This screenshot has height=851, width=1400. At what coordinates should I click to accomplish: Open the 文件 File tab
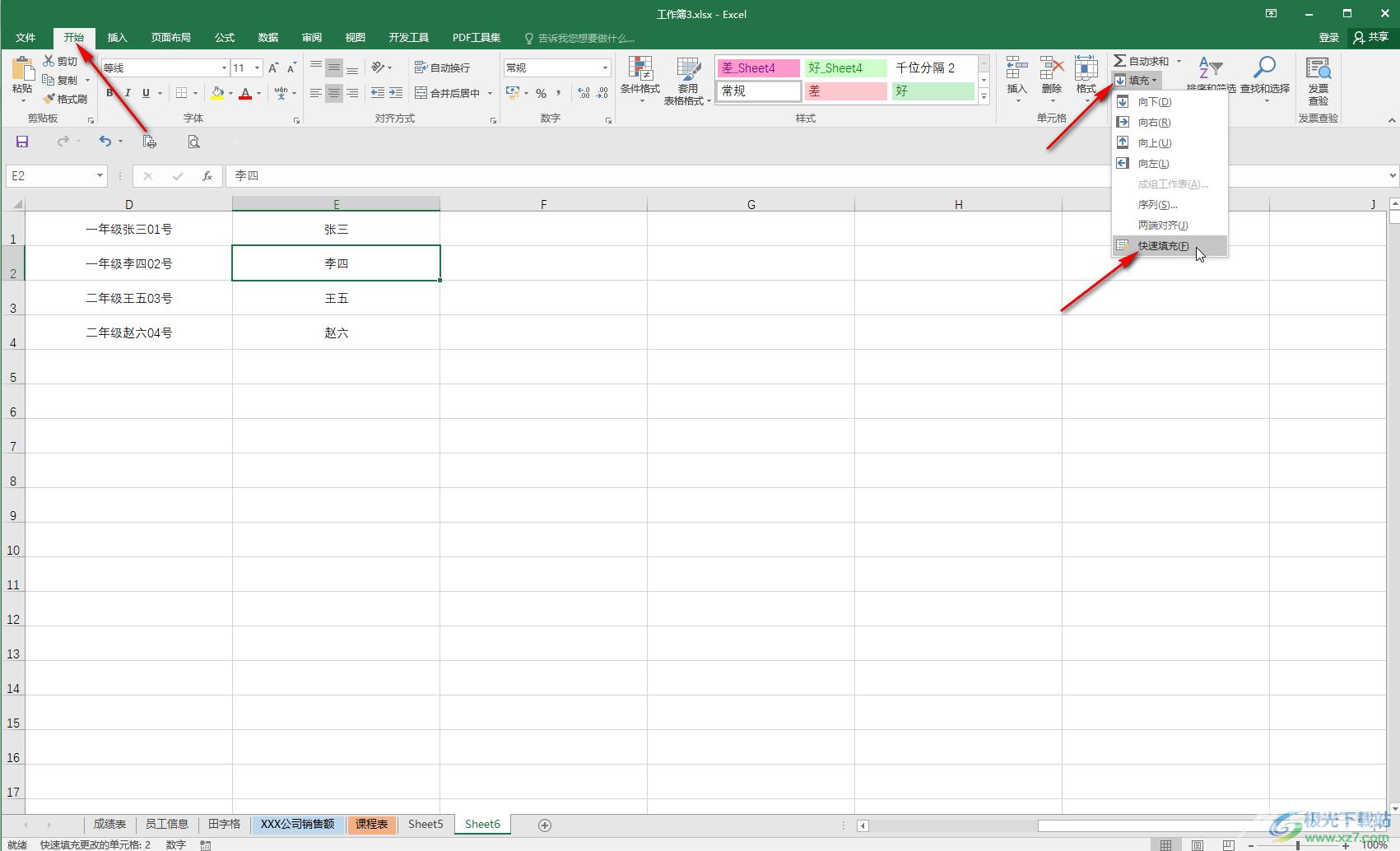point(26,38)
